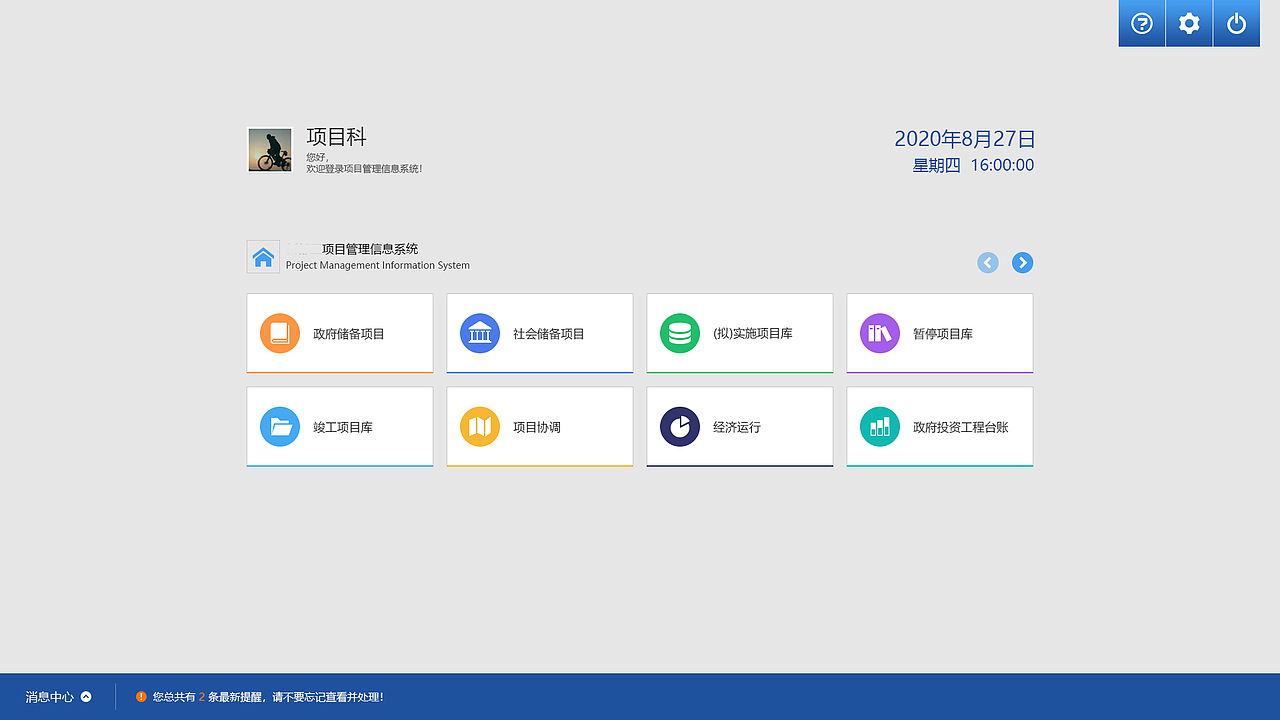Click the blue folder icon for 竣工项目库
1280x720 pixels.
(280, 427)
